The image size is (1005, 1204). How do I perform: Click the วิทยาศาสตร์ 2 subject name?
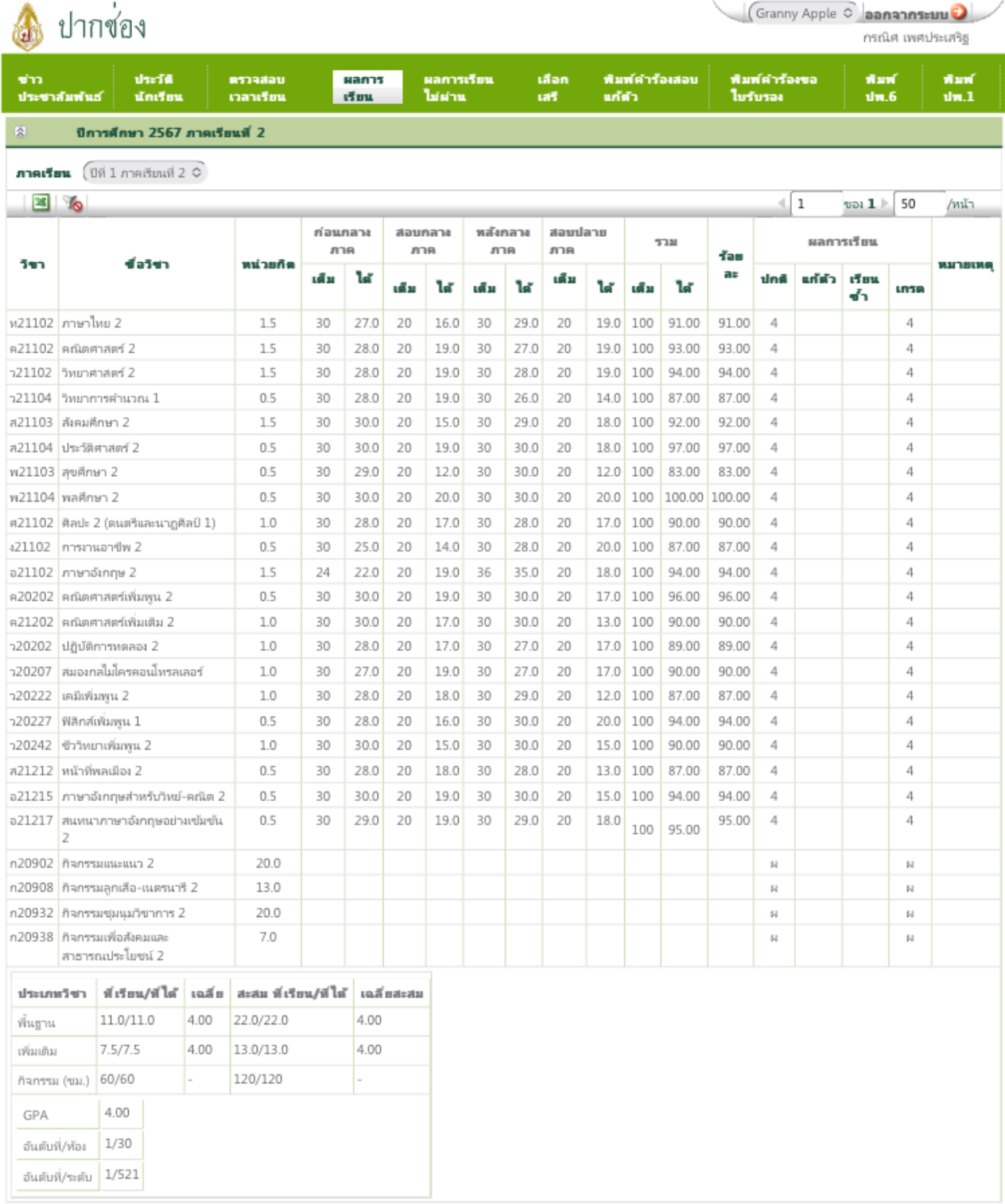point(99,373)
